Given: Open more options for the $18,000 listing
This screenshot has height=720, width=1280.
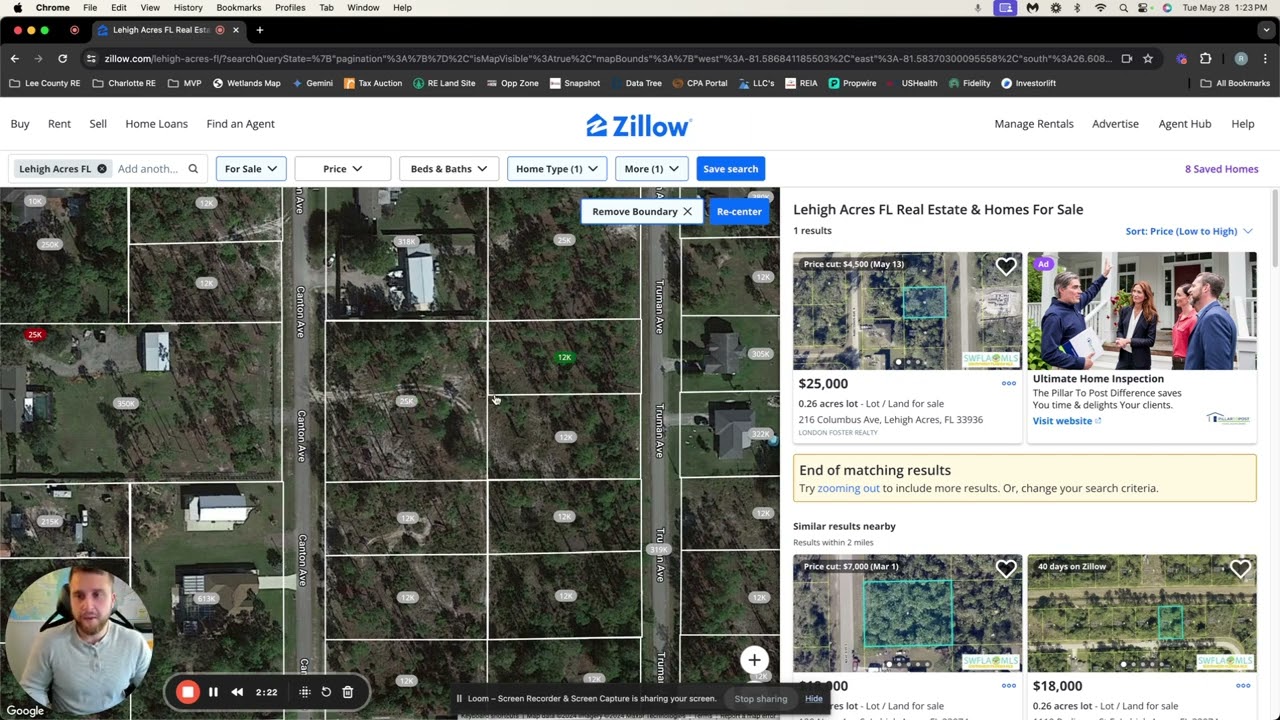Looking at the screenshot, I should [1243, 686].
